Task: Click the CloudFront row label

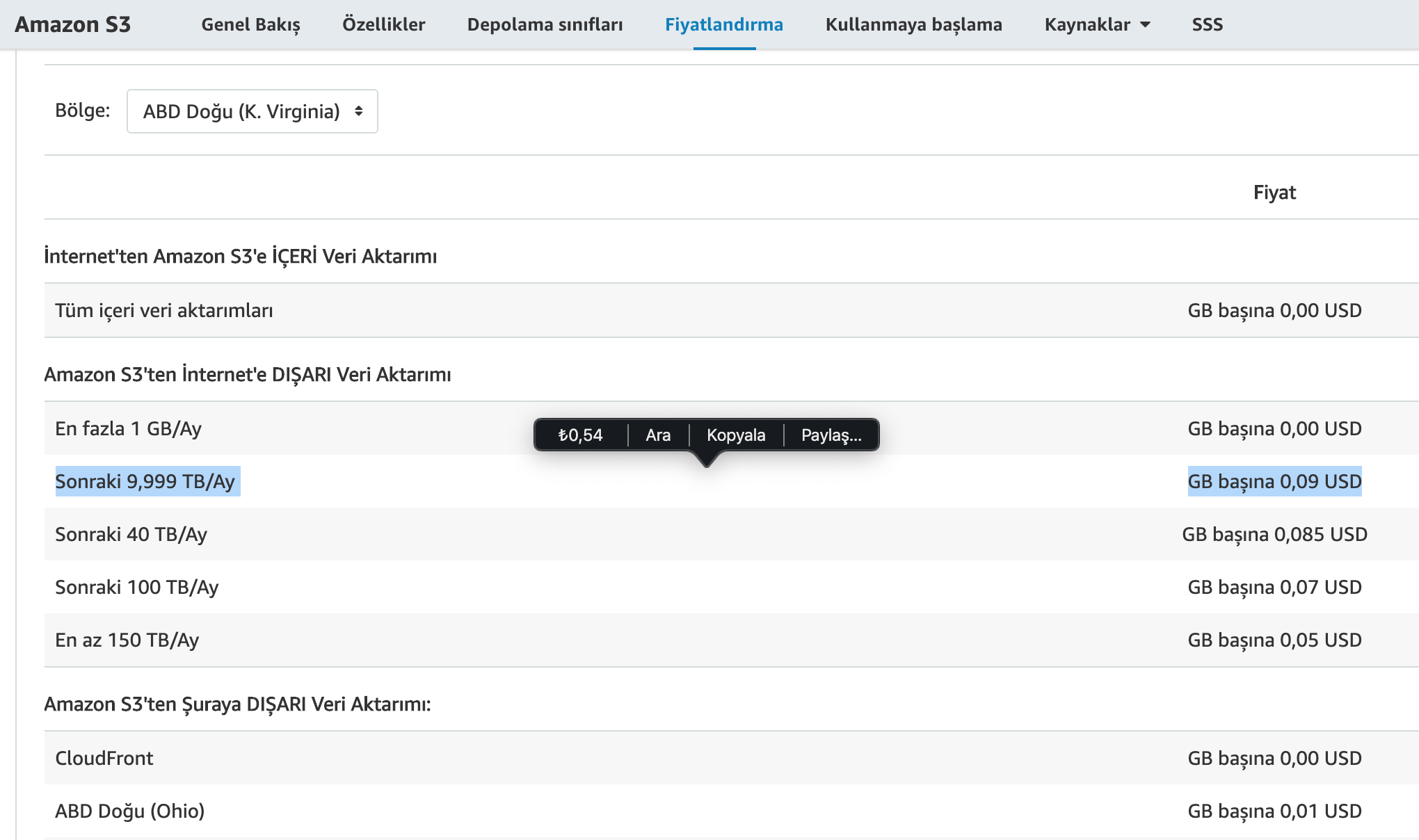Action: tap(104, 759)
